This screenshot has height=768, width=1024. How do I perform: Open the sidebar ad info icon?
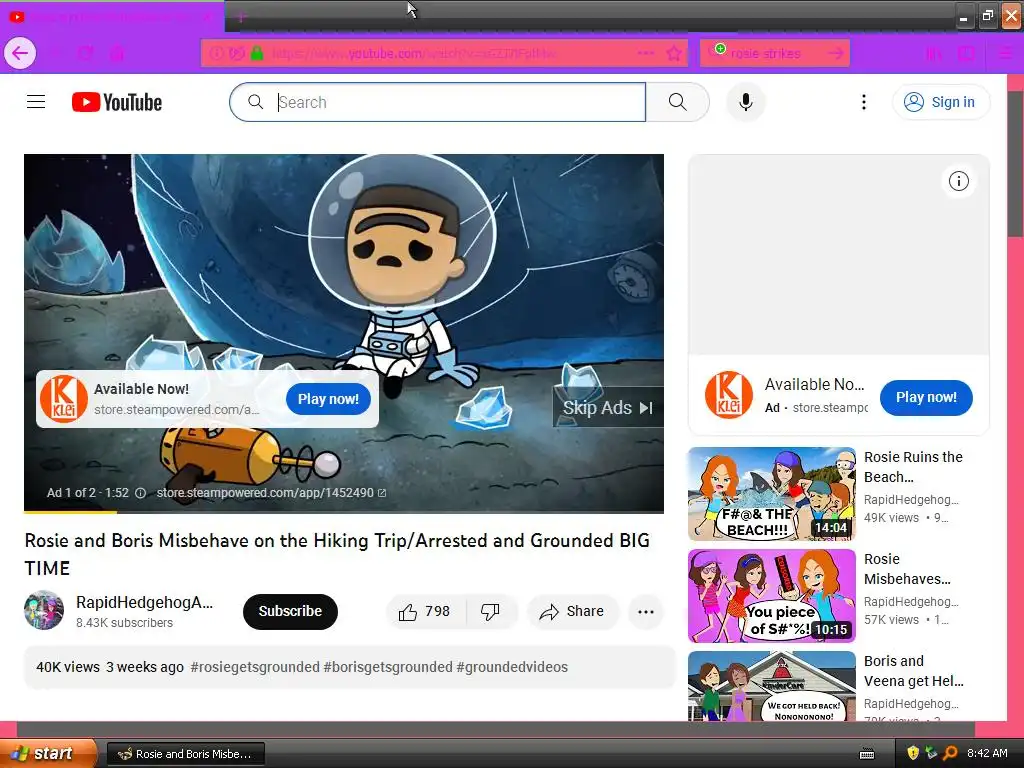click(958, 181)
